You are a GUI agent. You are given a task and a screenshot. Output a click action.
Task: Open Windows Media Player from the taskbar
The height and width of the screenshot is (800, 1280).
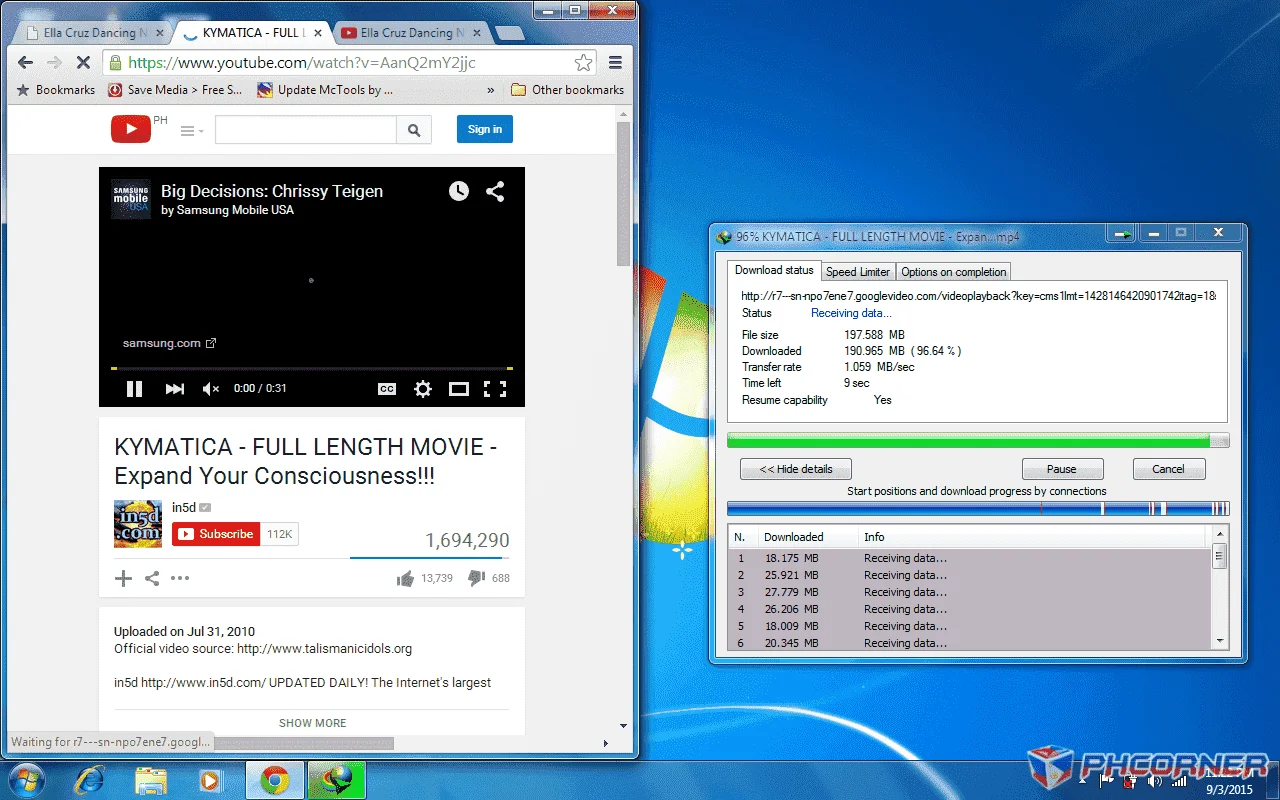point(210,779)
